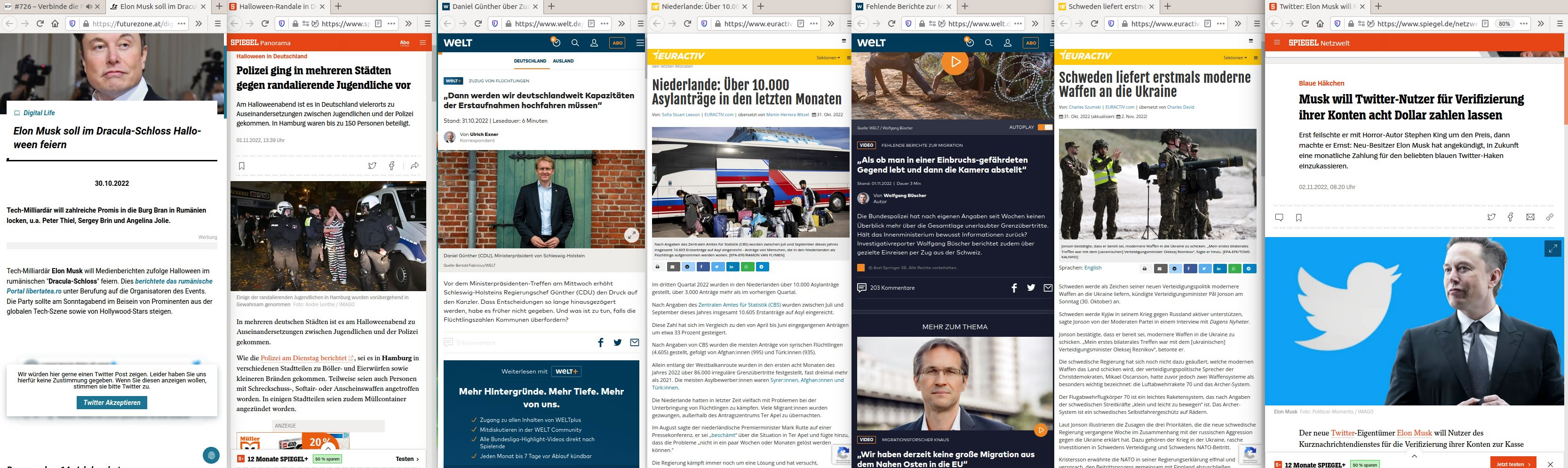Expand the Elon Musk Twitter photo fullscreen
Viewport: 1568px width, 468px height.
[x=1553, y=248]
